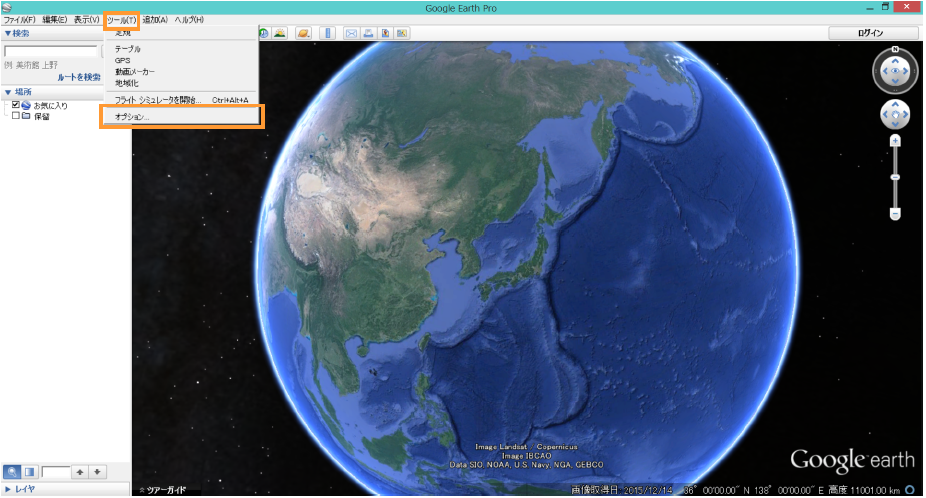
Task: Click the 高度 11001.00 km status text
Action: (x=864, y=490)
